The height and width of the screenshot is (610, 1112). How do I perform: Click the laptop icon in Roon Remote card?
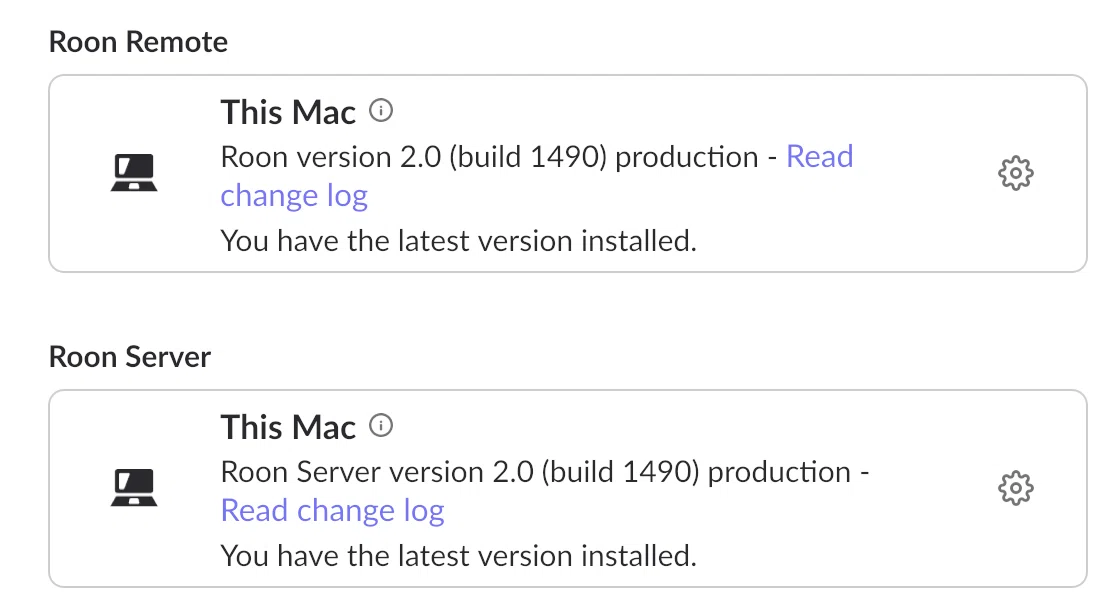coord(134,172)
